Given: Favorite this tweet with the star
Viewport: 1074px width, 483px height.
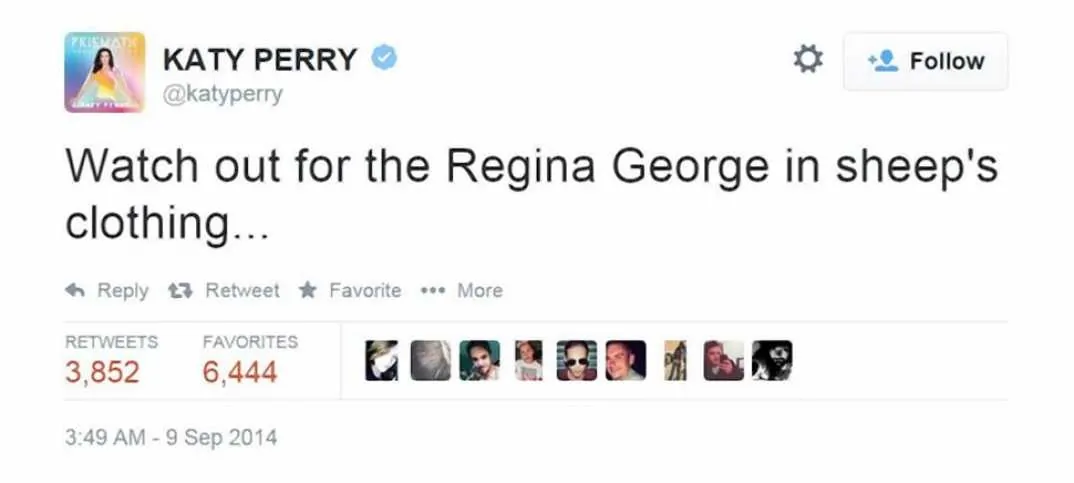Looking at the screenshot, I should pyautogui.click(x=350, y=290).
